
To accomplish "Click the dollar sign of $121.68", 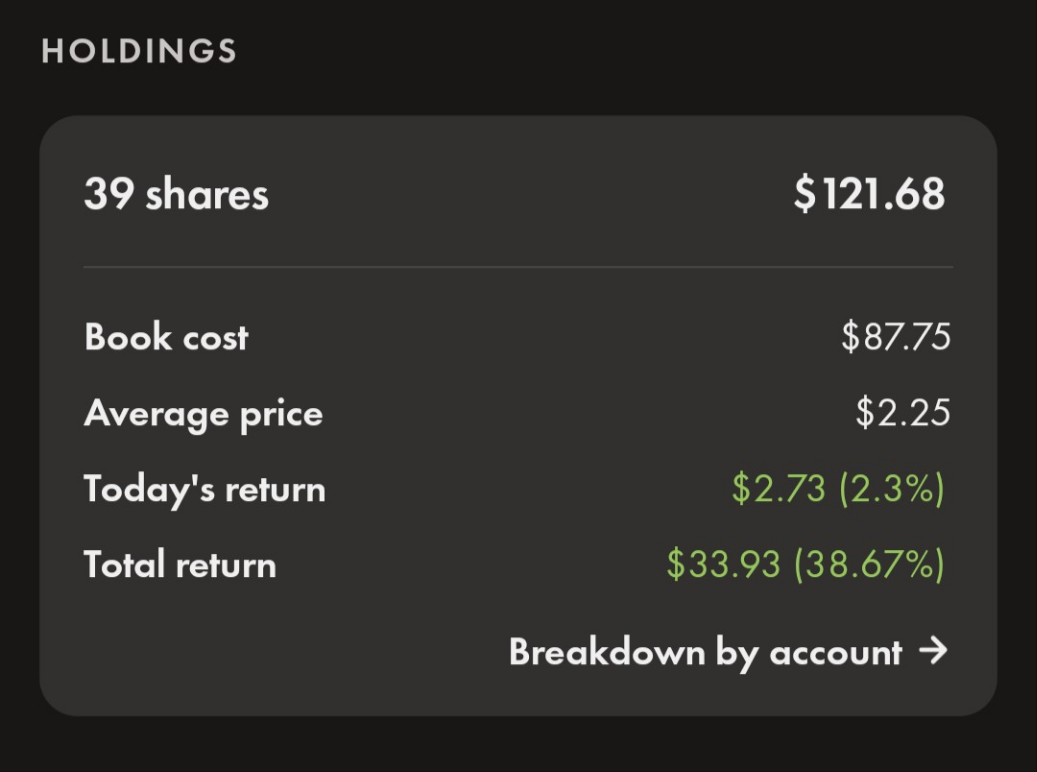I will (804, 194).
